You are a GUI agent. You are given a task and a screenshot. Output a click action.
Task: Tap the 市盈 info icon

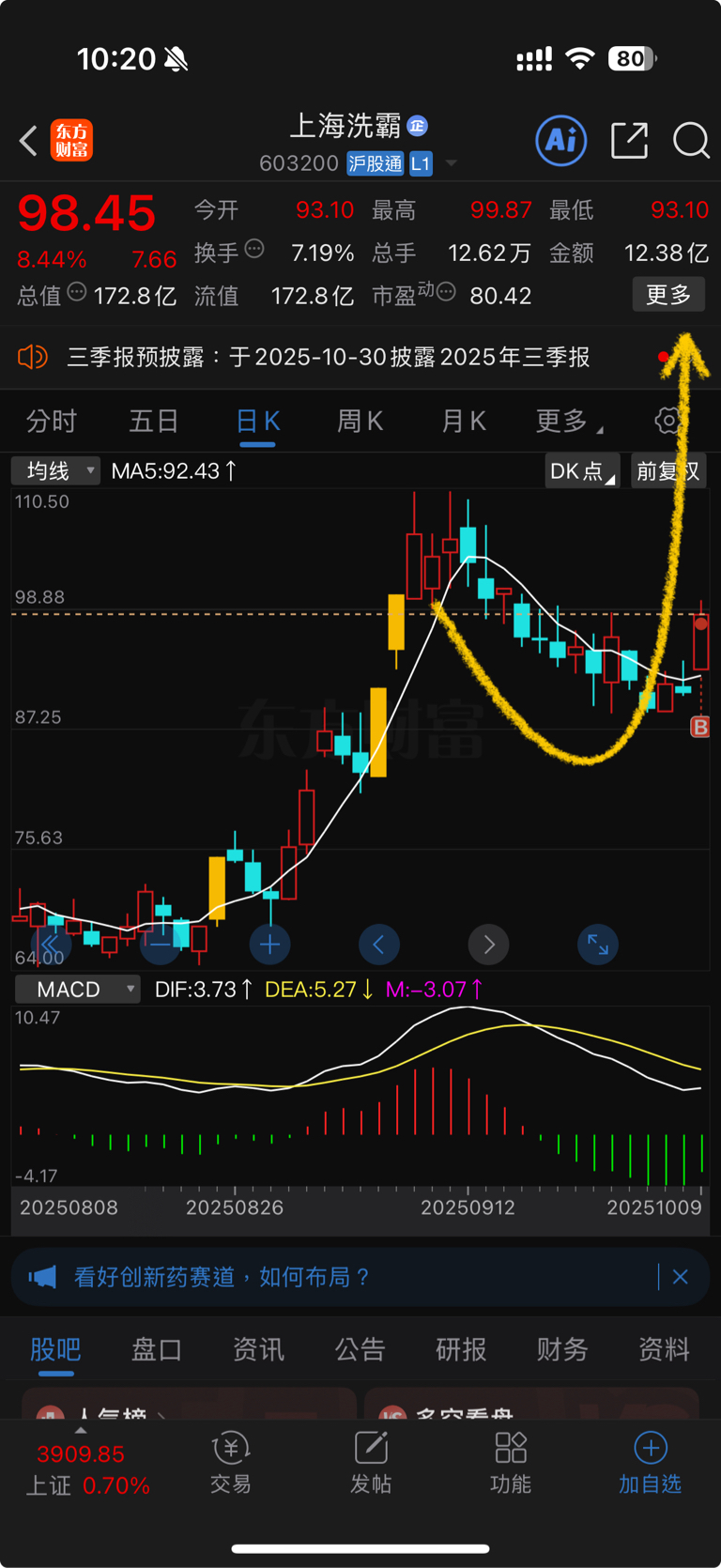click(x=446, y=292)
